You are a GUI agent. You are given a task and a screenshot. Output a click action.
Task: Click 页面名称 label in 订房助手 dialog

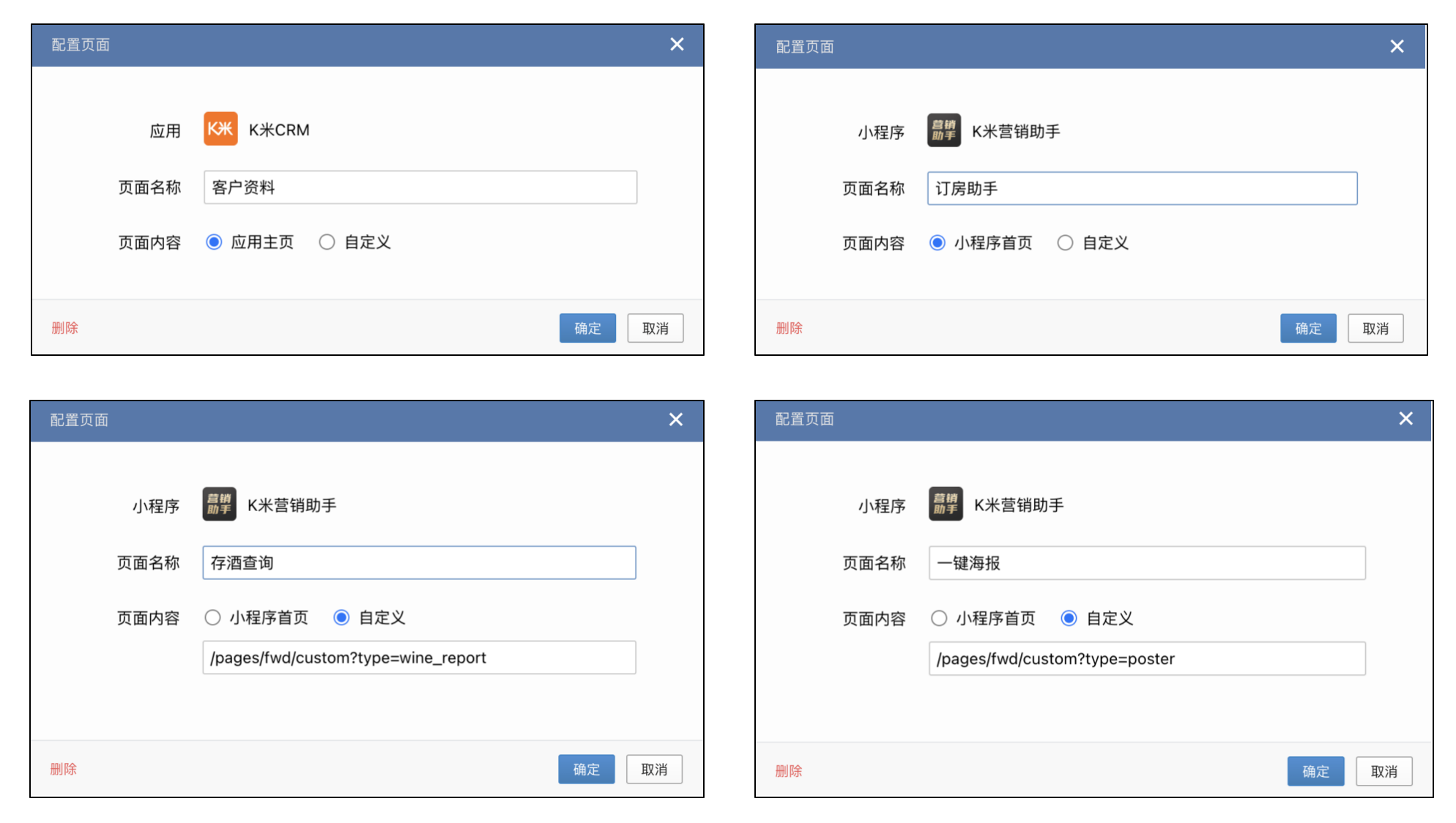pyautogui.click(x=873, y=189)
